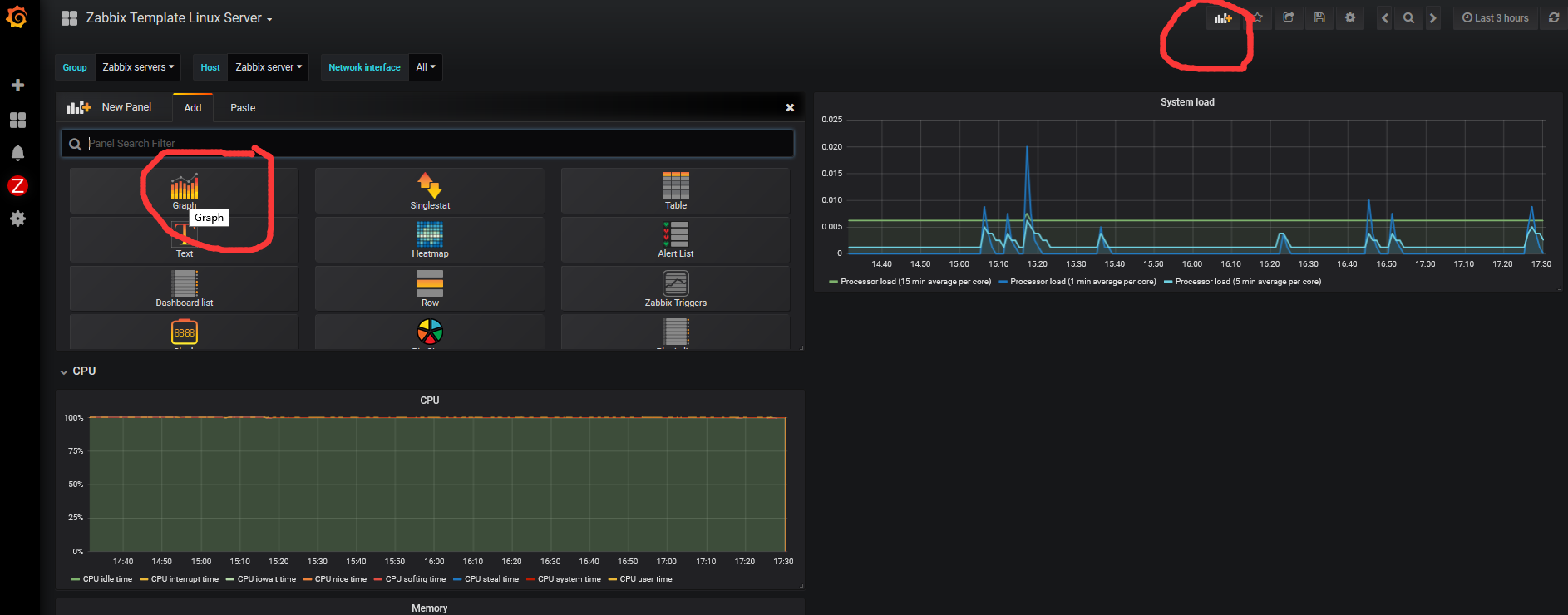Open the Create plus menu in sidebar
This screenshot has height=615, width=1568.
17,86
